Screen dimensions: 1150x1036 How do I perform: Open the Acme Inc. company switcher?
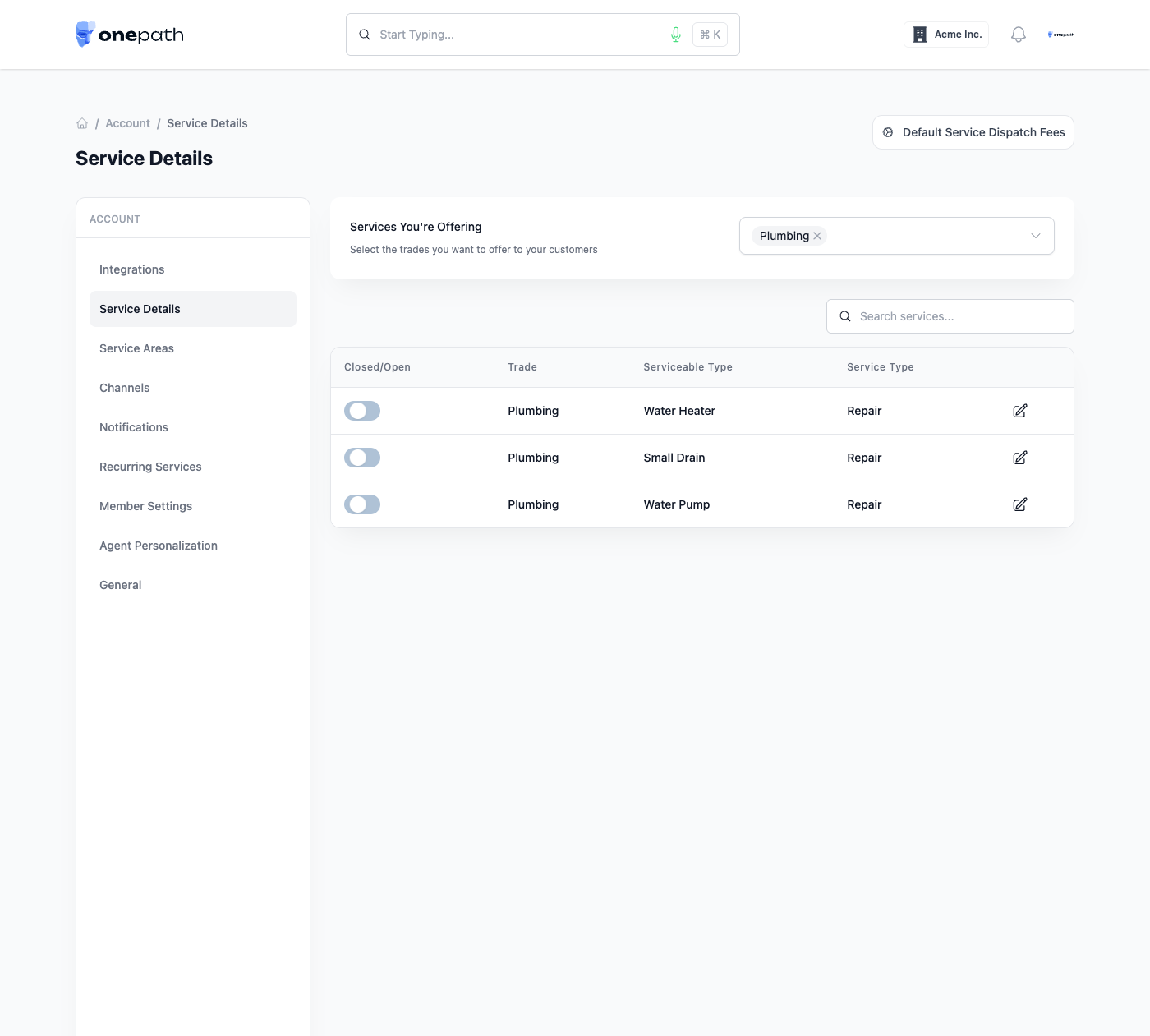tap(946, 35)
